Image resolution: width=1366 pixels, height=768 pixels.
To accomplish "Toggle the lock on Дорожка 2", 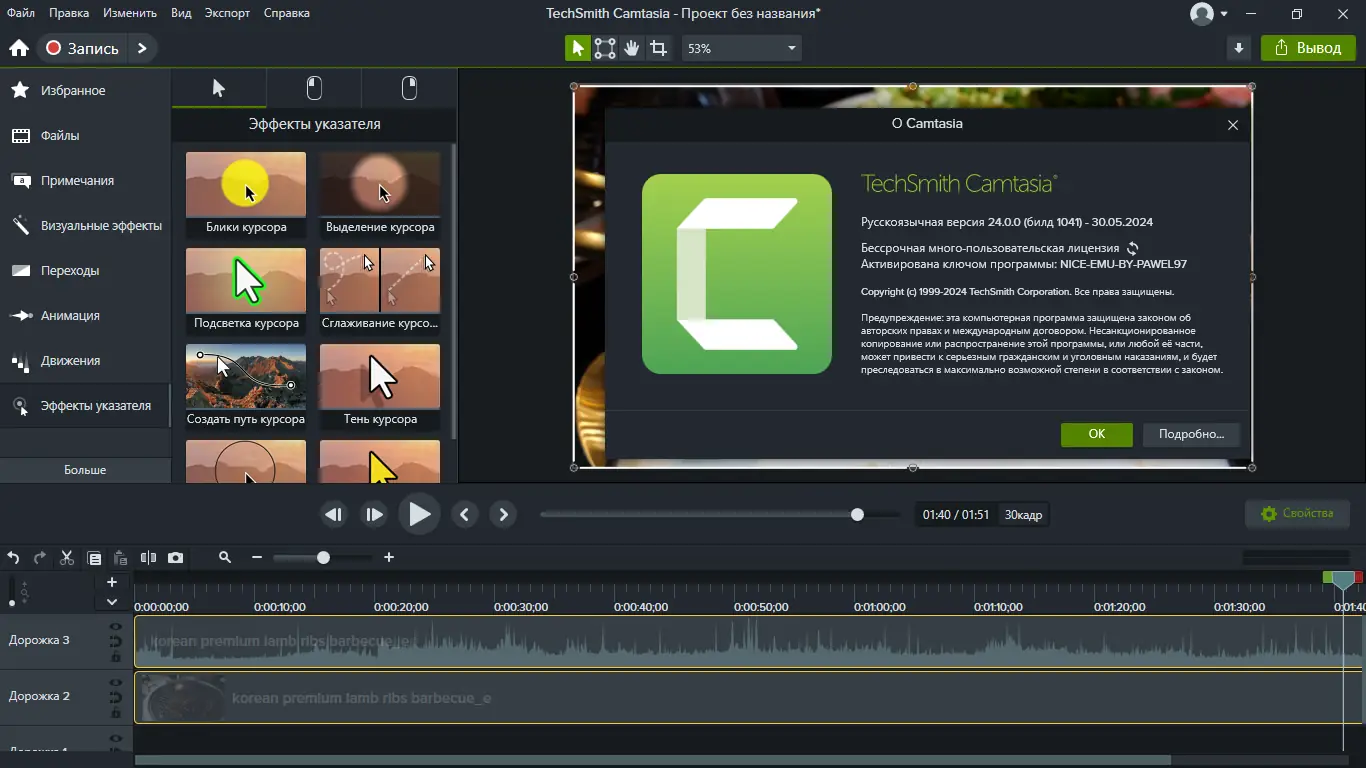I will (116, 713).
